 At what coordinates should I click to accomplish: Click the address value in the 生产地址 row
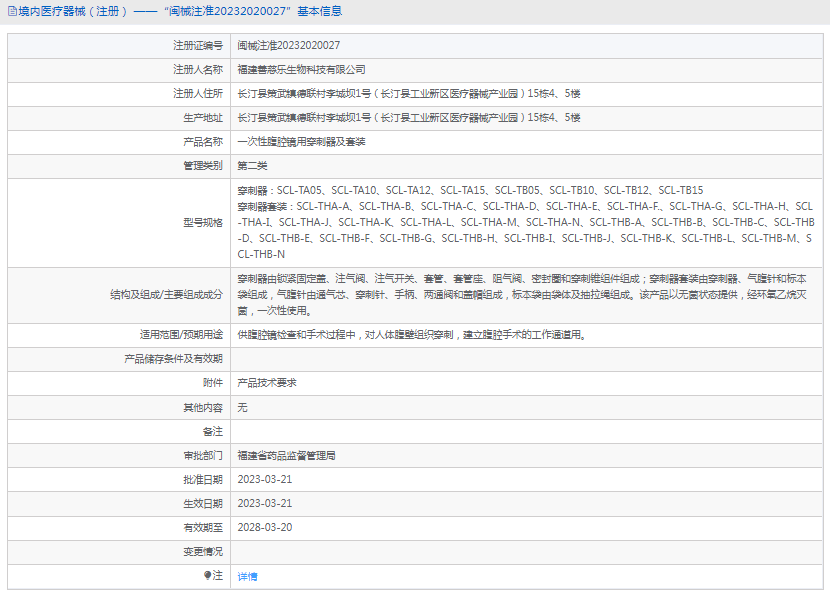pos(409,118)
